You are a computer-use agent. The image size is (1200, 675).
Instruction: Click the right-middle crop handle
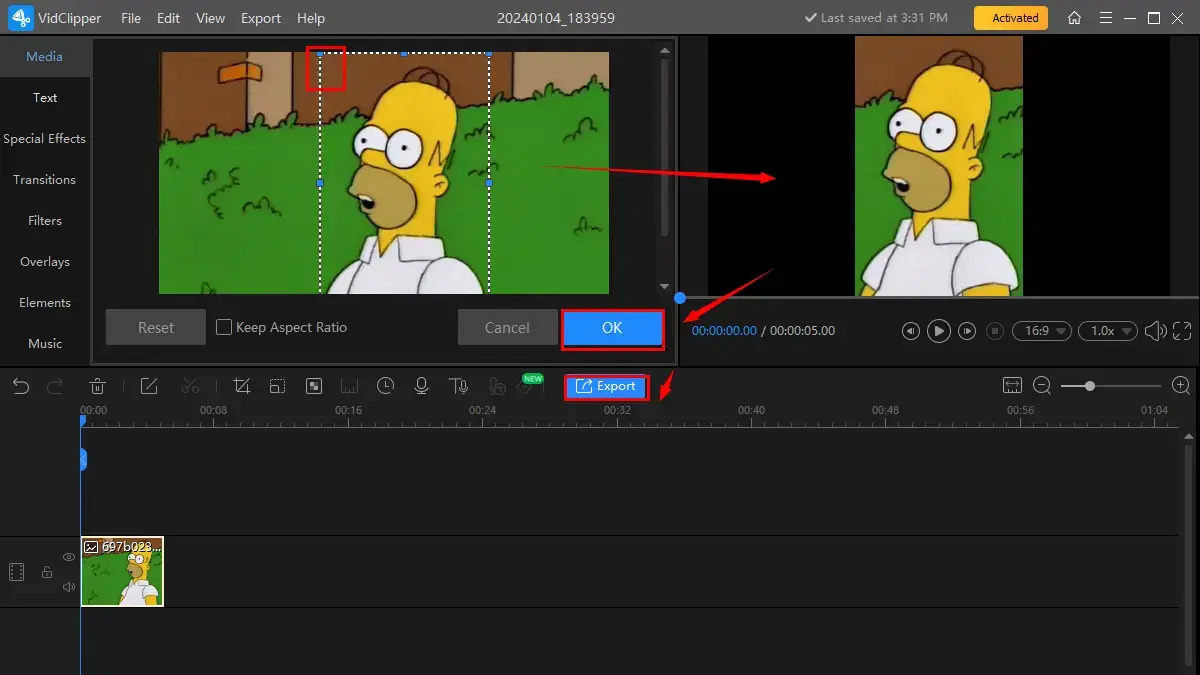pos(489,183)
